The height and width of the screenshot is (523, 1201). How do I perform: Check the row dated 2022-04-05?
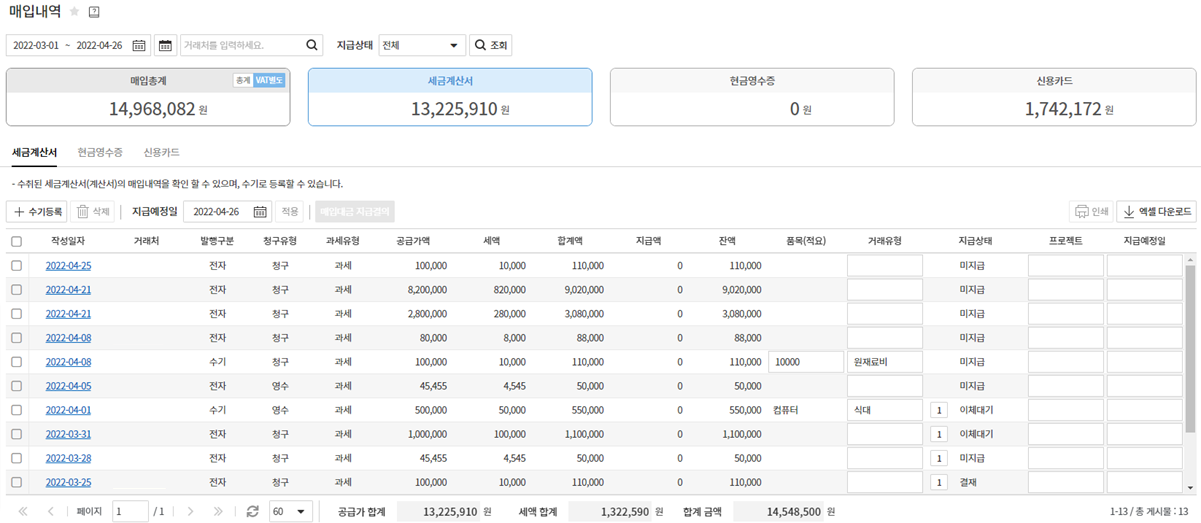[x=16, y=386]
